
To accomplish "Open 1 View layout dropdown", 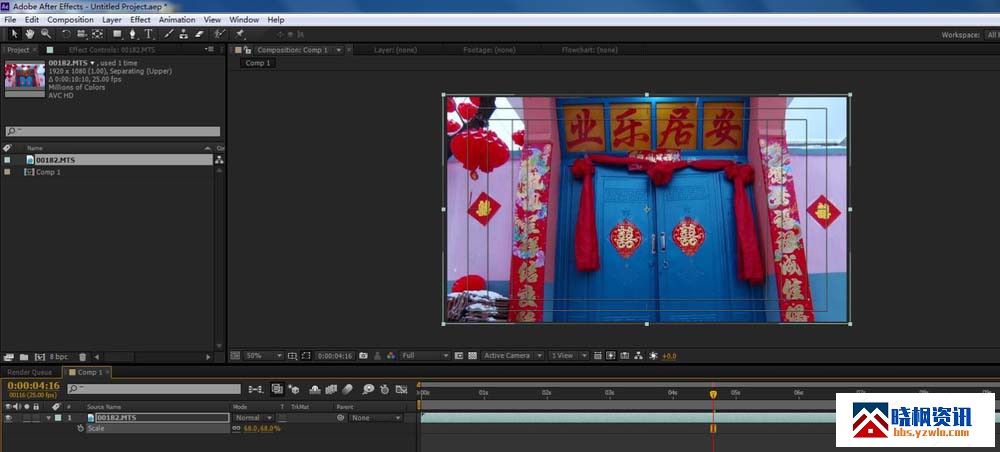I will 568,356.
